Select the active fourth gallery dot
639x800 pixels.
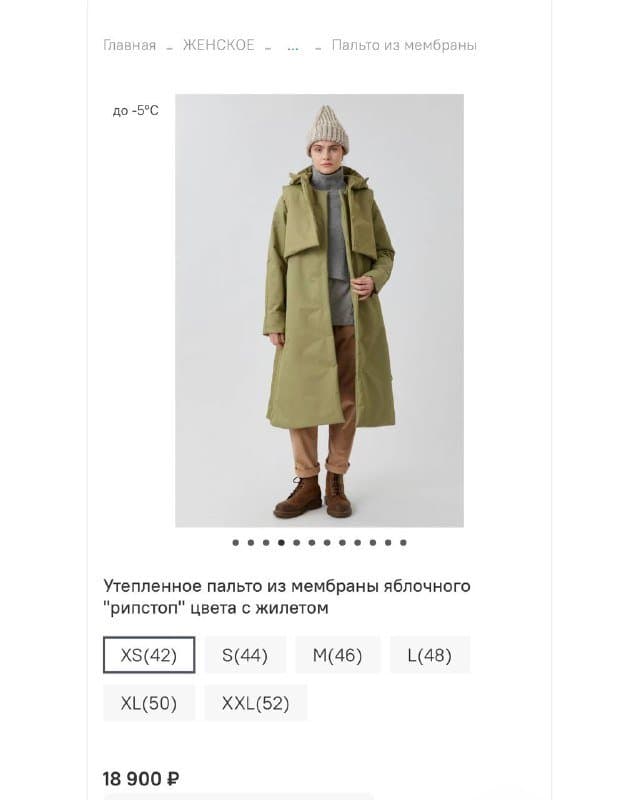click(281, 542)
